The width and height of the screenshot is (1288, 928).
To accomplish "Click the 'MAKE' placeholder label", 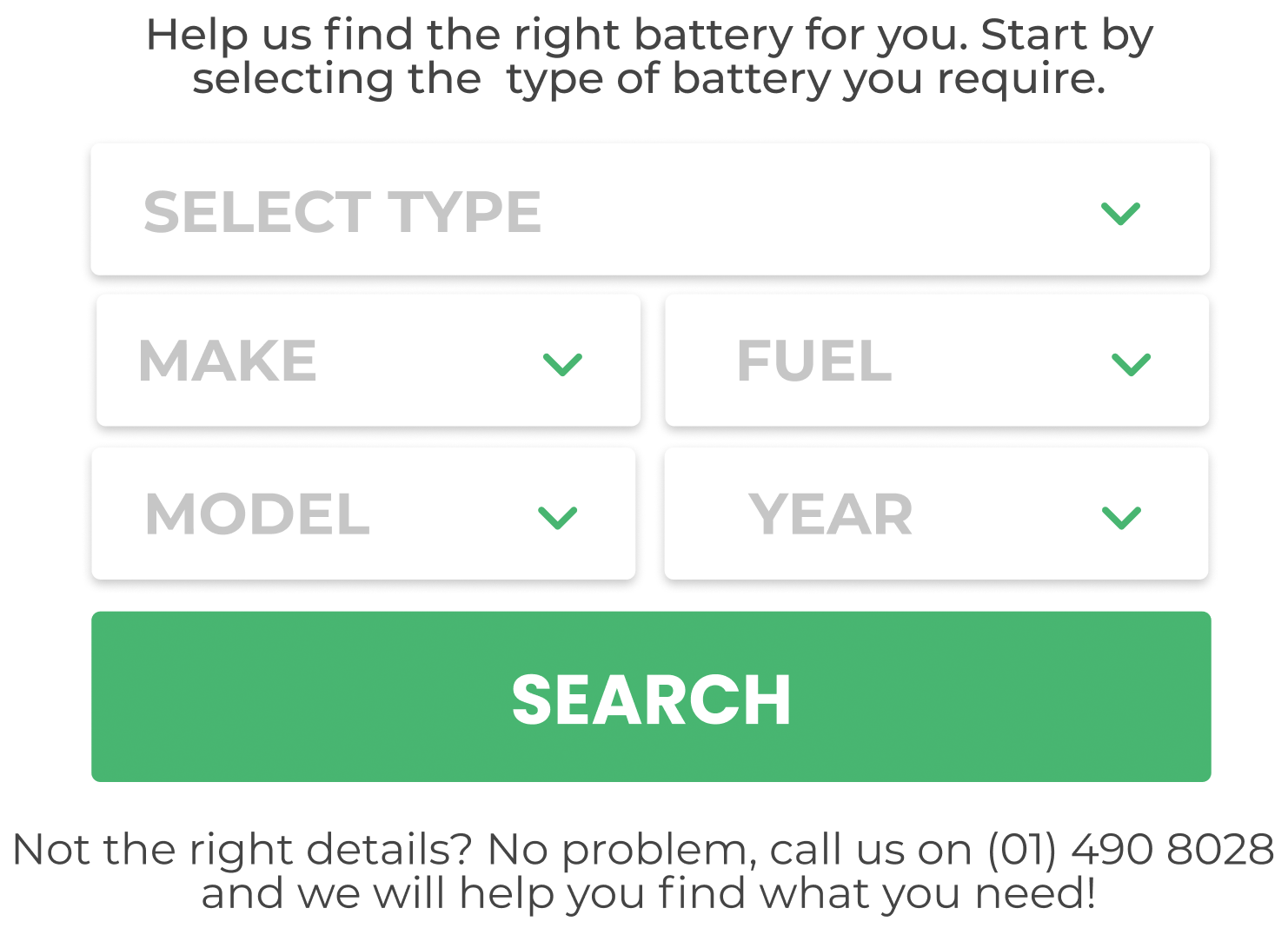I will click(228, 361).
